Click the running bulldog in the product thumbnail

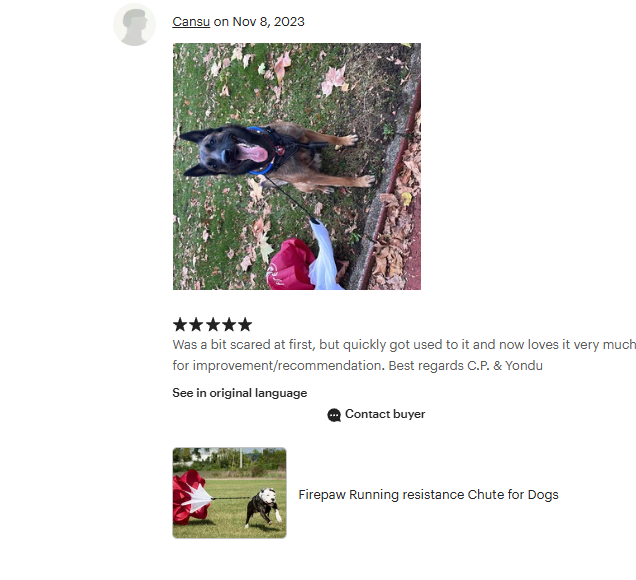tap(263, 507)
